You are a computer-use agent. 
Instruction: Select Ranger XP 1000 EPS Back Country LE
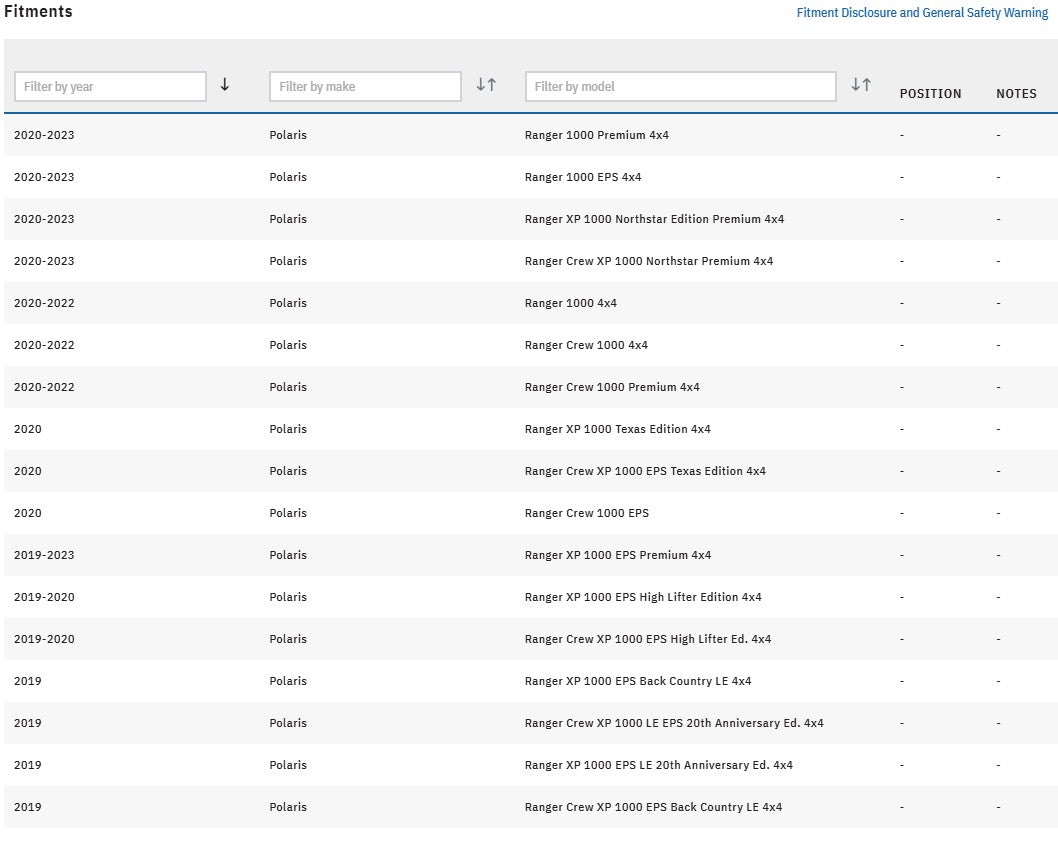pyautogui.click(x=637, y=681)
